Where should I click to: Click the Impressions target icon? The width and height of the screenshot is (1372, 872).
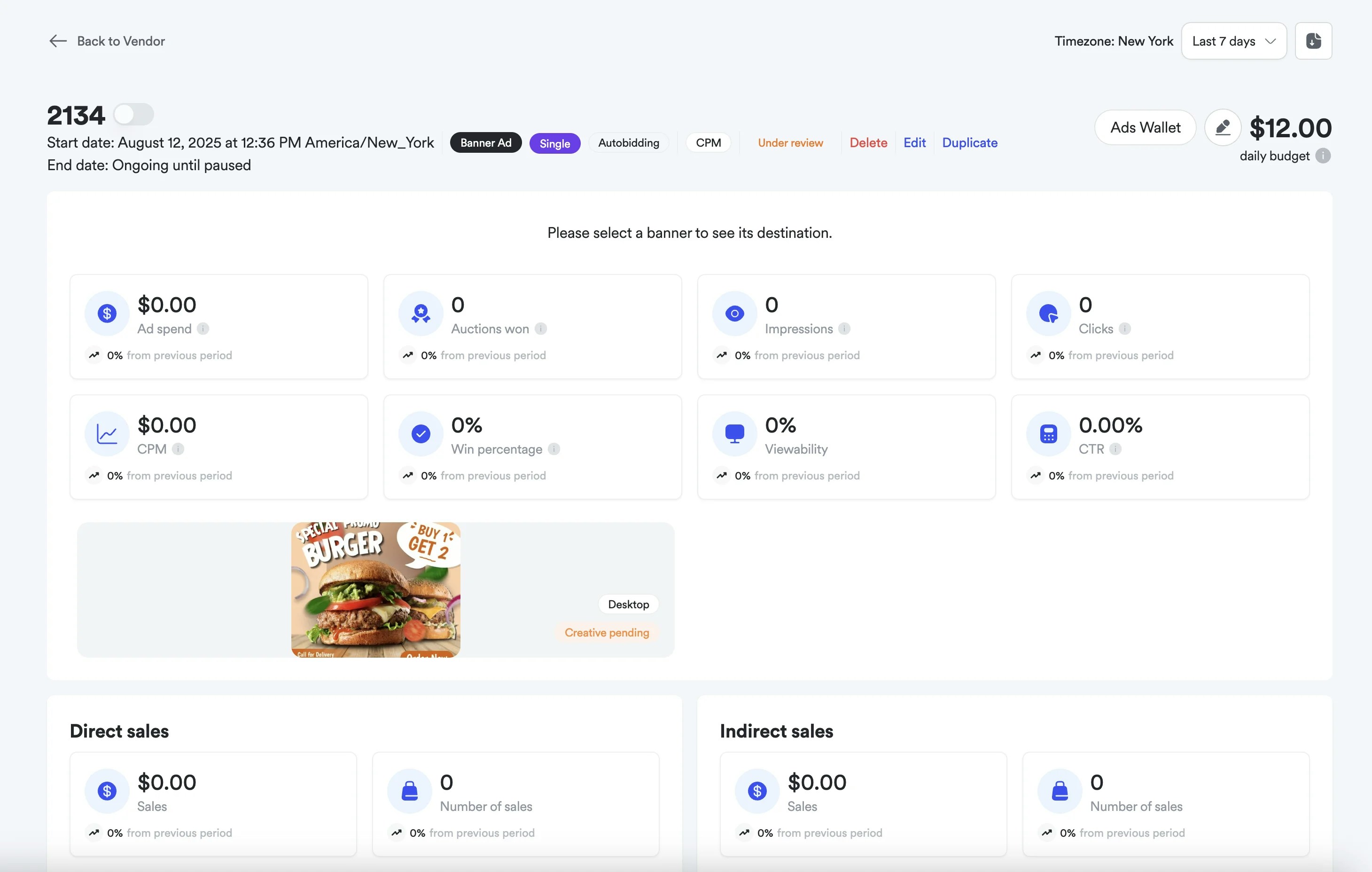point(734,313)
